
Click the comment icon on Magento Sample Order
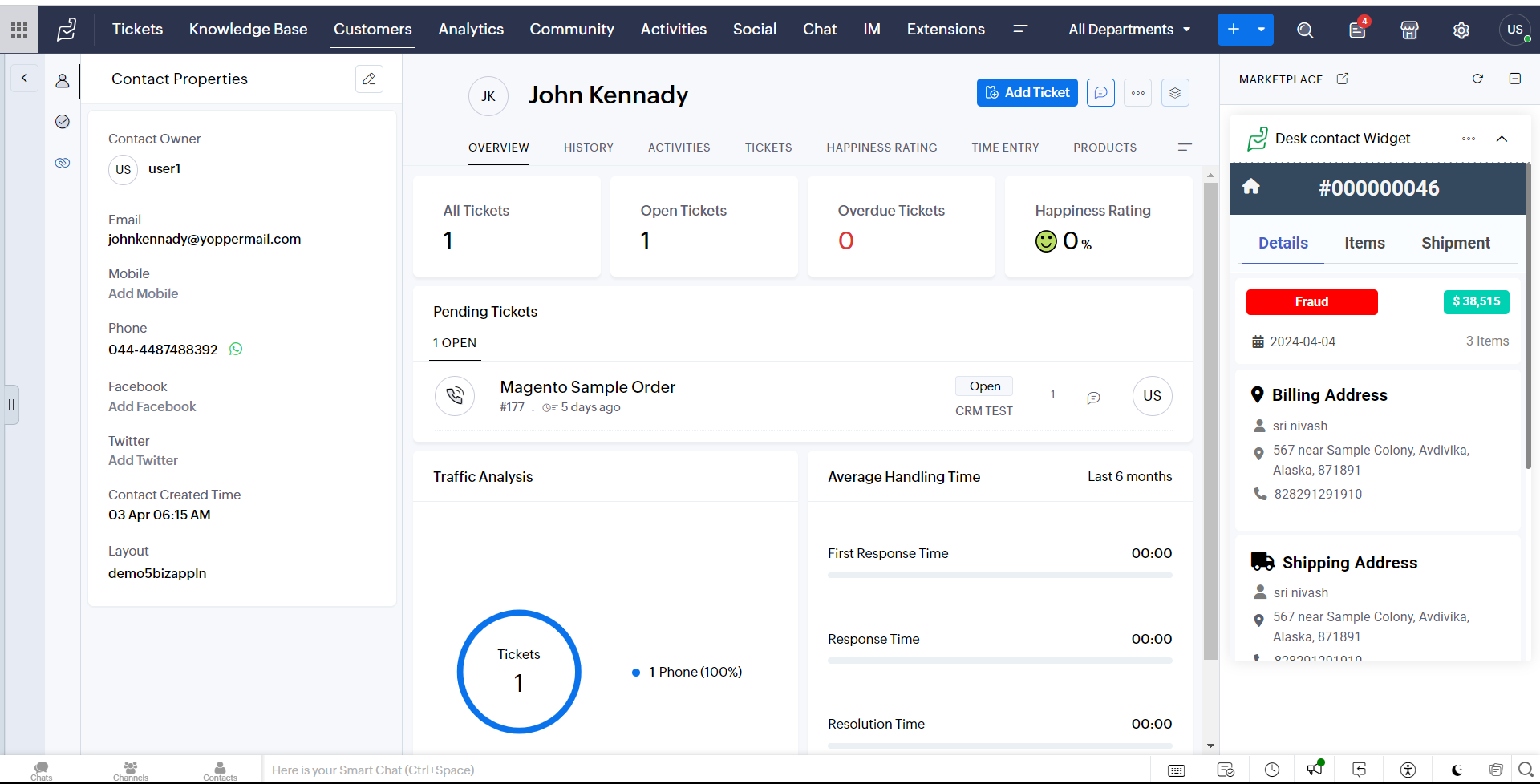(x=1093, y=398)
